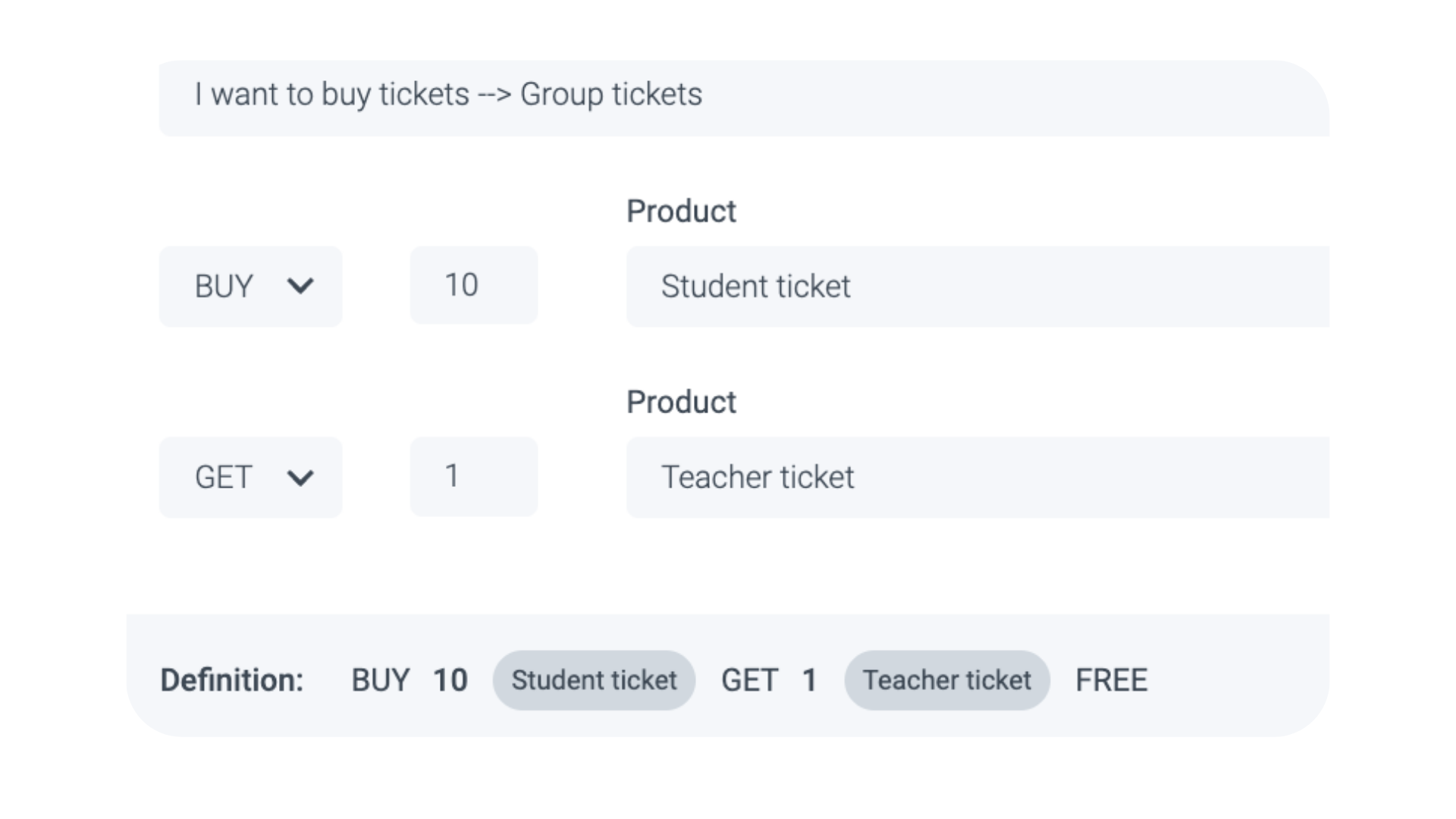This screenshot has height=819, width=1456.
Task: Click the GET word in the Definition row
Action: (749, 680)
